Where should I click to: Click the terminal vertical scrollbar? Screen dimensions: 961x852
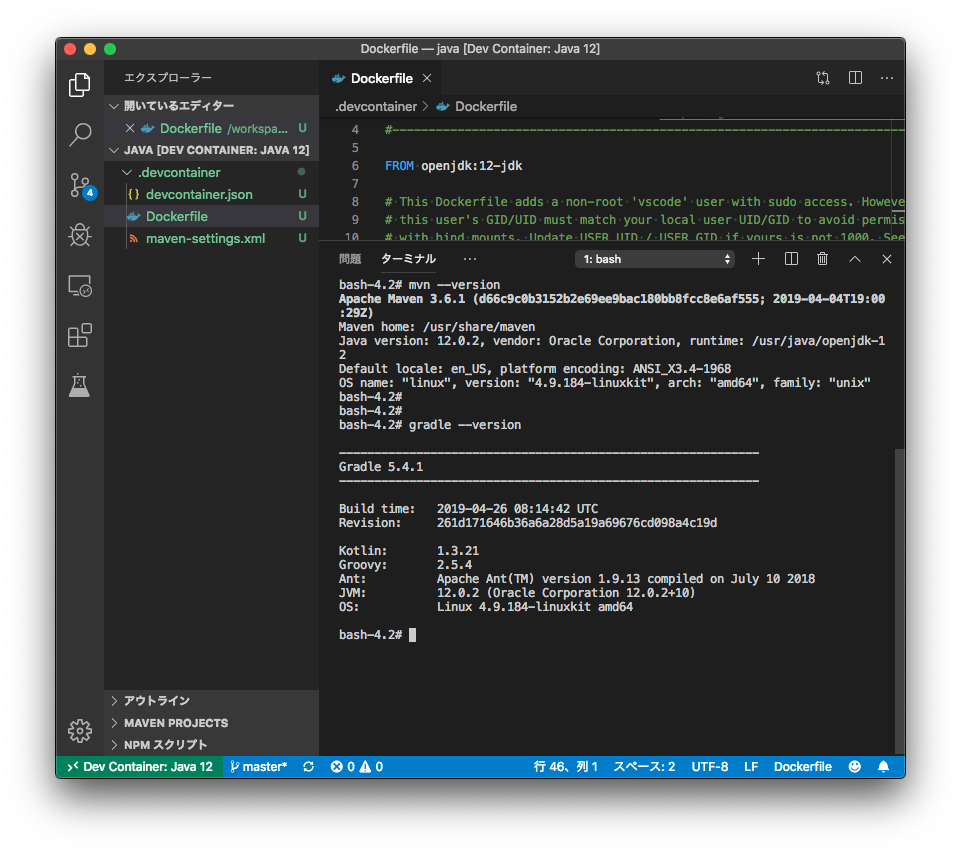tap(899, 601)
